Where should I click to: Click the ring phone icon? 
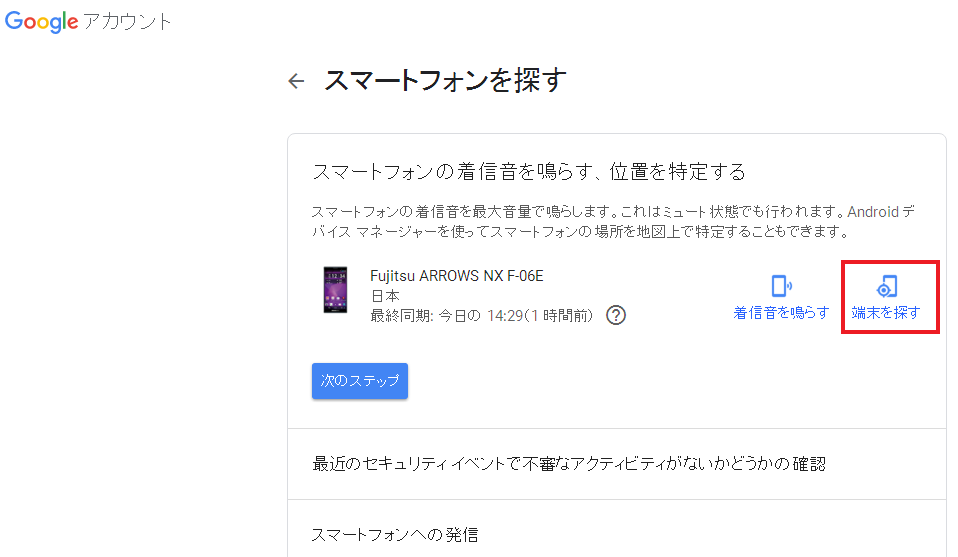781,286
